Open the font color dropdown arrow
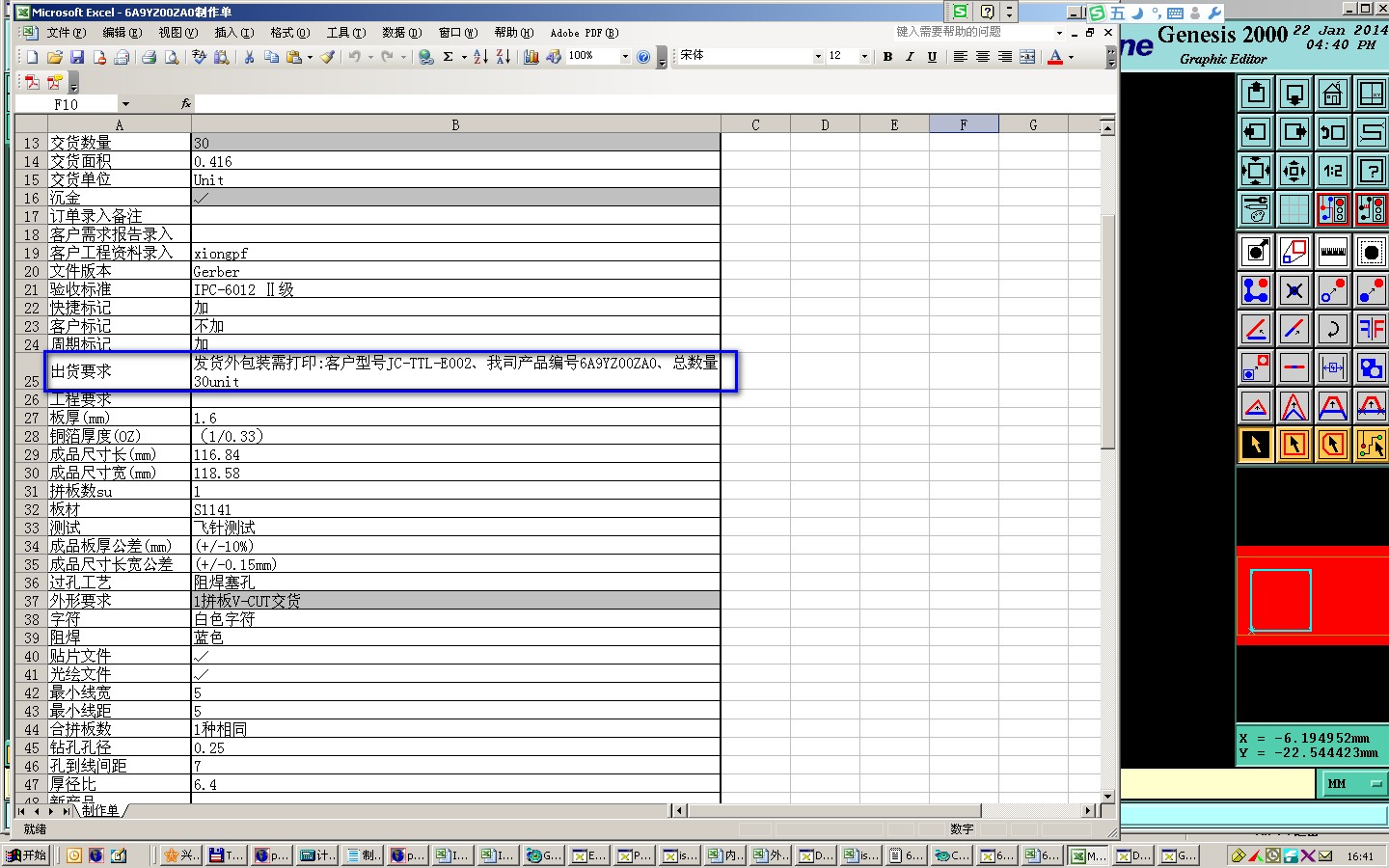This screenshot has height=868, width=1389. click(1071, 57)
